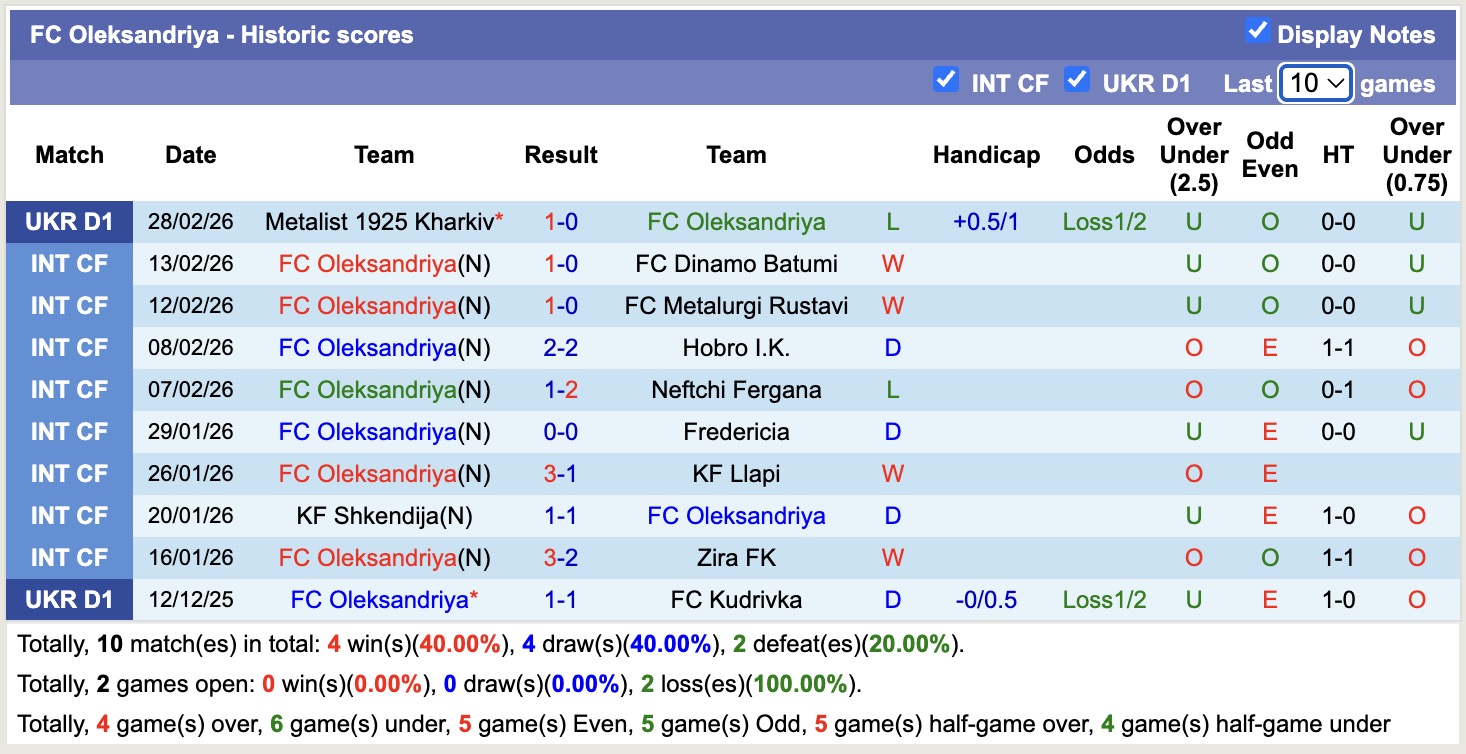The width and height of the screenshot is (1466, 754).
Task: Disable the INT CF filter checkbox
Action: [x=946, y=80]
